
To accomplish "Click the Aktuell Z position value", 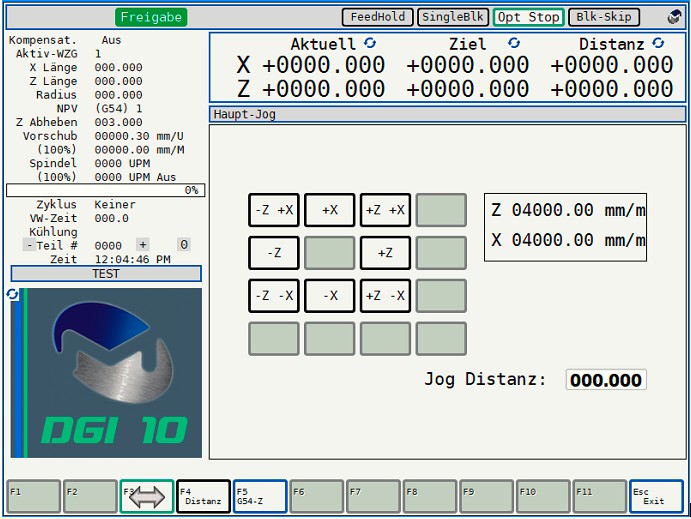I will [323, 89].
